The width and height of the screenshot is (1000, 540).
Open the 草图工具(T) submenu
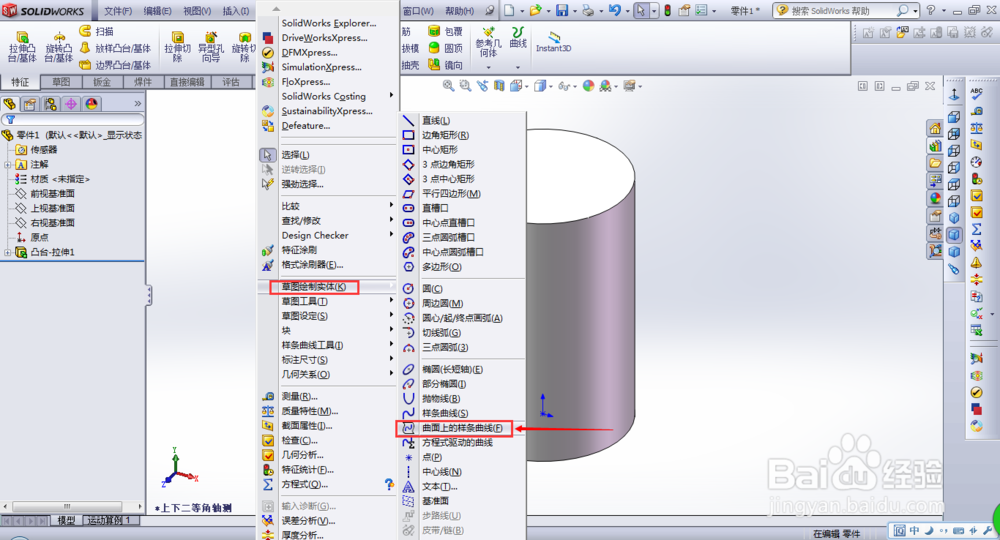click(305, 302)
